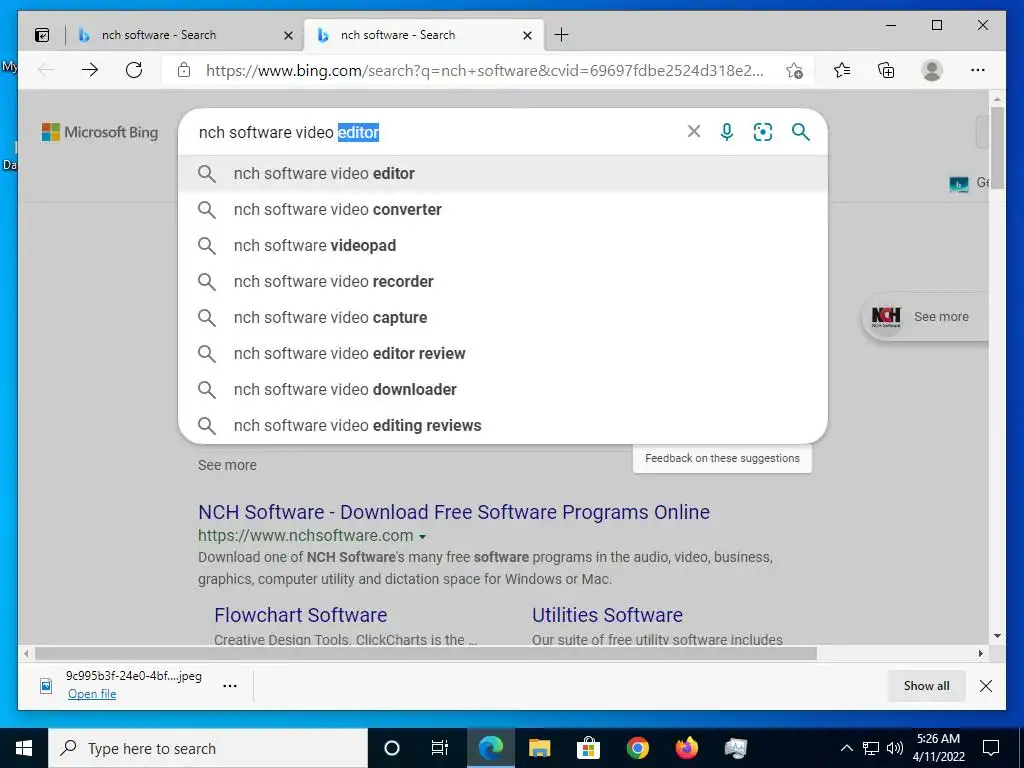Open Microsoft Edge taskbar icon

click(x=490, y=748)
